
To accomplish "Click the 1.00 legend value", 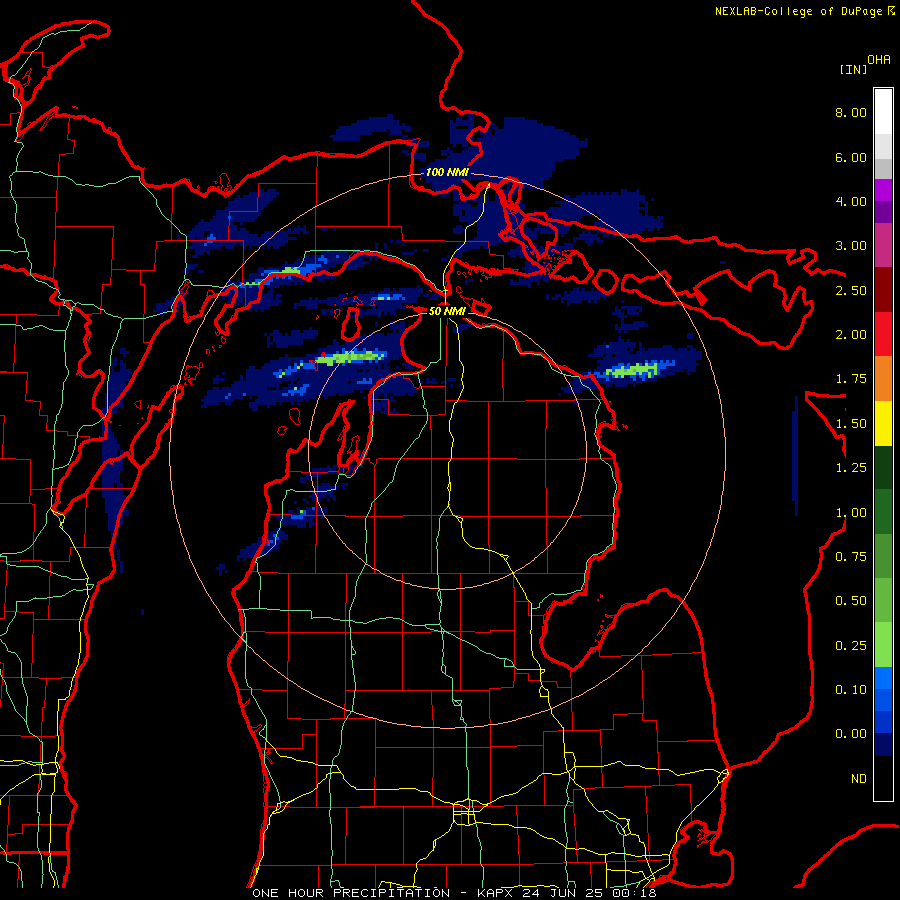I will (851, 513).
